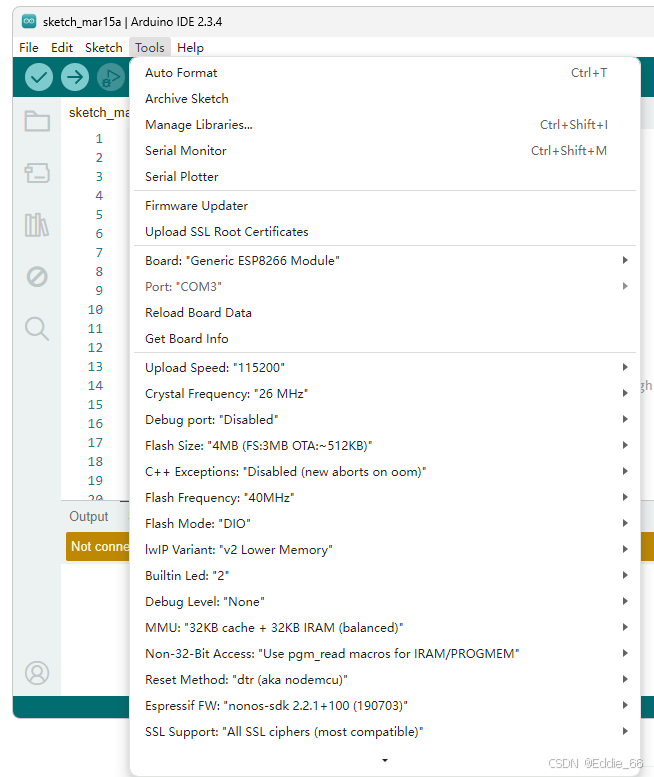
Task: Expand lwIP Variant submenu
Action: click(x=385, y=550)
